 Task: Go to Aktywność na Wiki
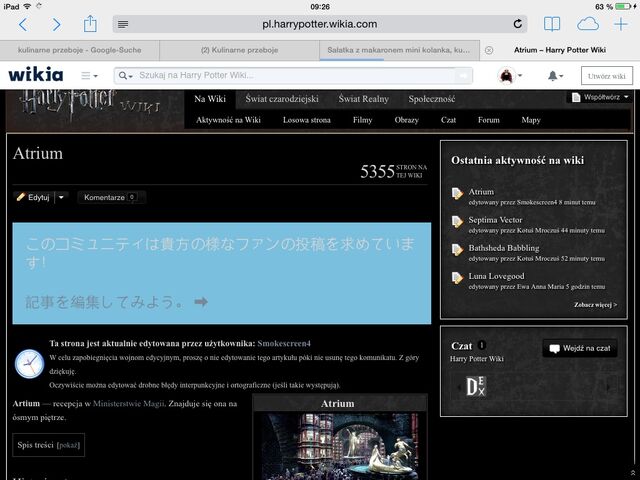coord(228,120)
